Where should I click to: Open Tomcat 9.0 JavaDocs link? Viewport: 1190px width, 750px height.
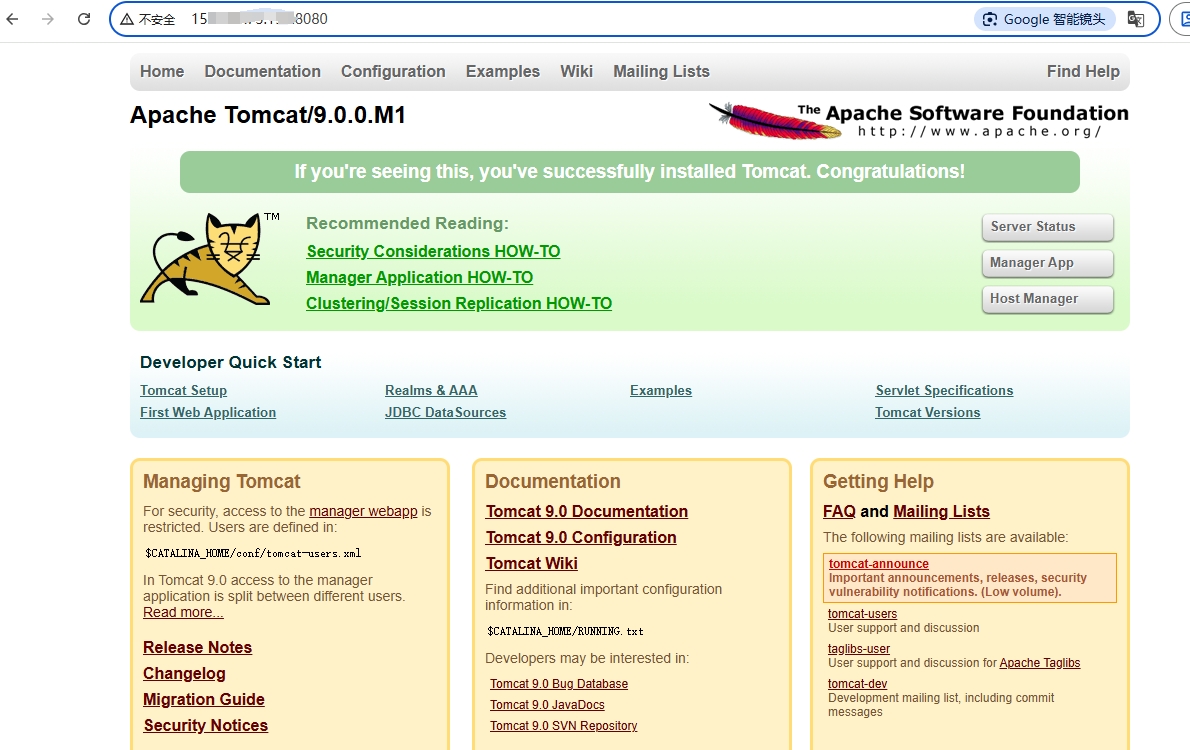[547, 705]
